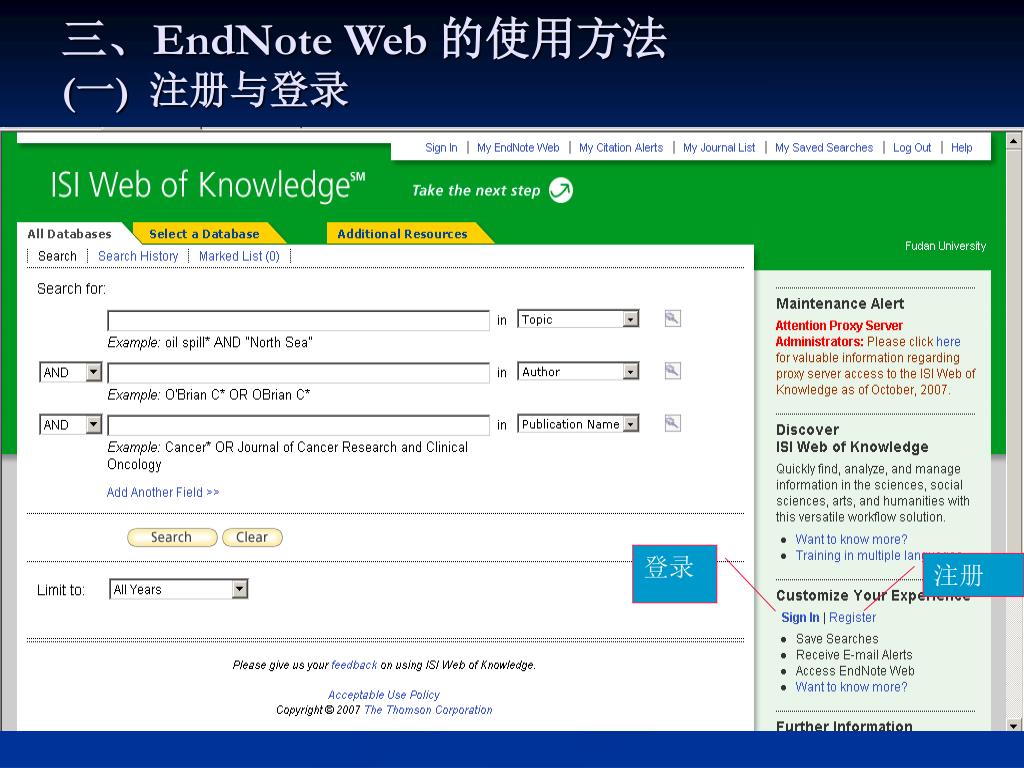Click the Author row search aid icon
Screen dimensions: 1024x768
pos(673,371)
